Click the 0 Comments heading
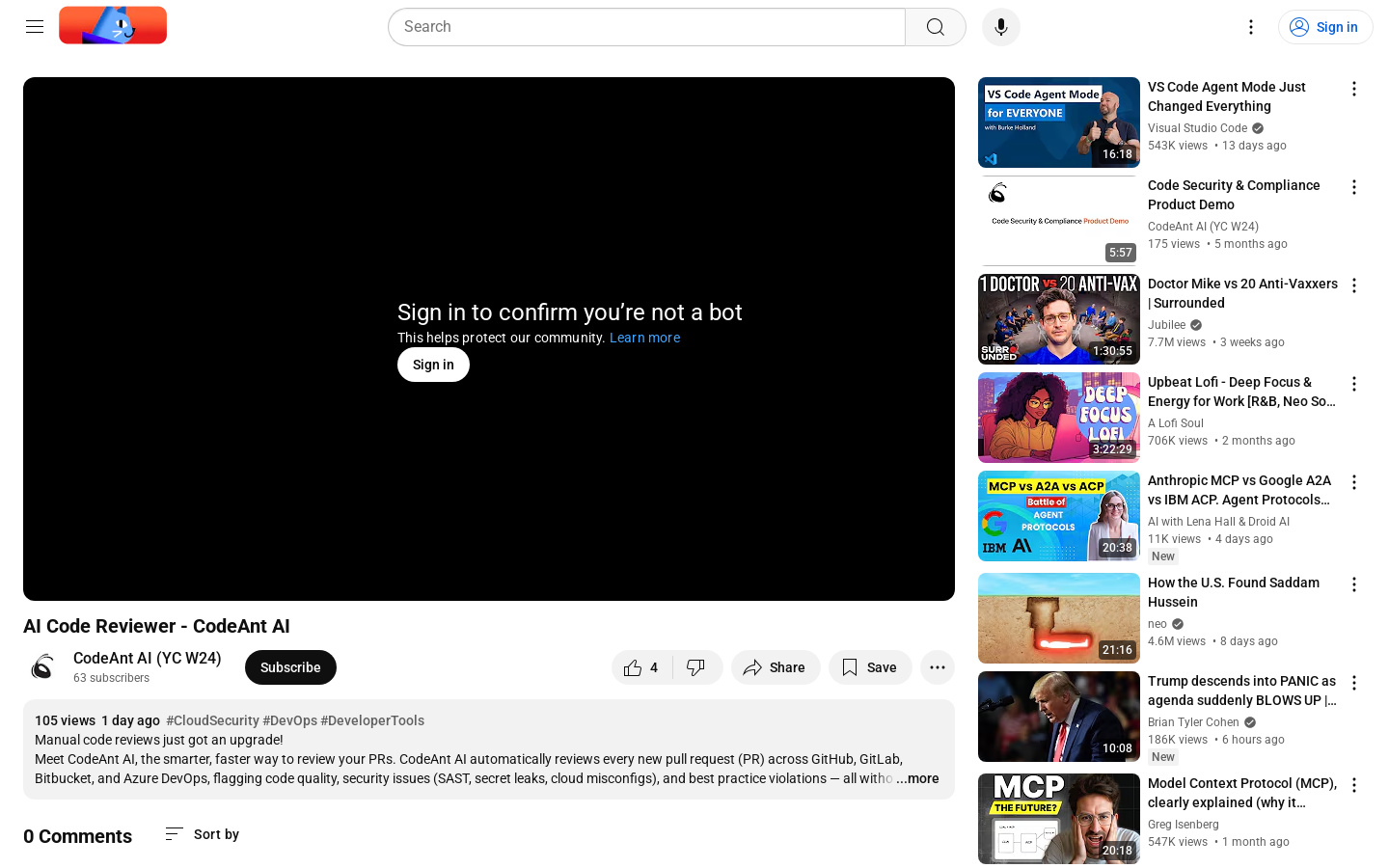Image resolution: width=1389 pixels, height=868 pixels. point(77,836)
